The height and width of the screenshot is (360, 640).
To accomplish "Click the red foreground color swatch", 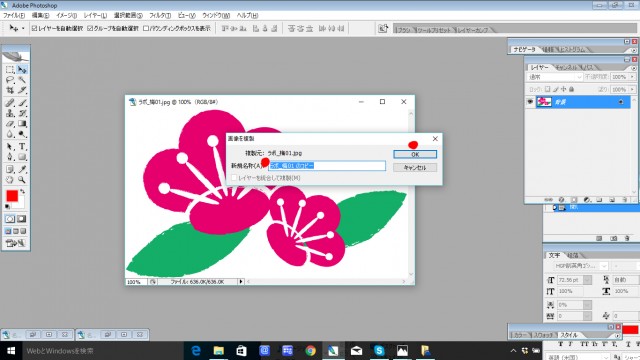I will coord(11,196).
